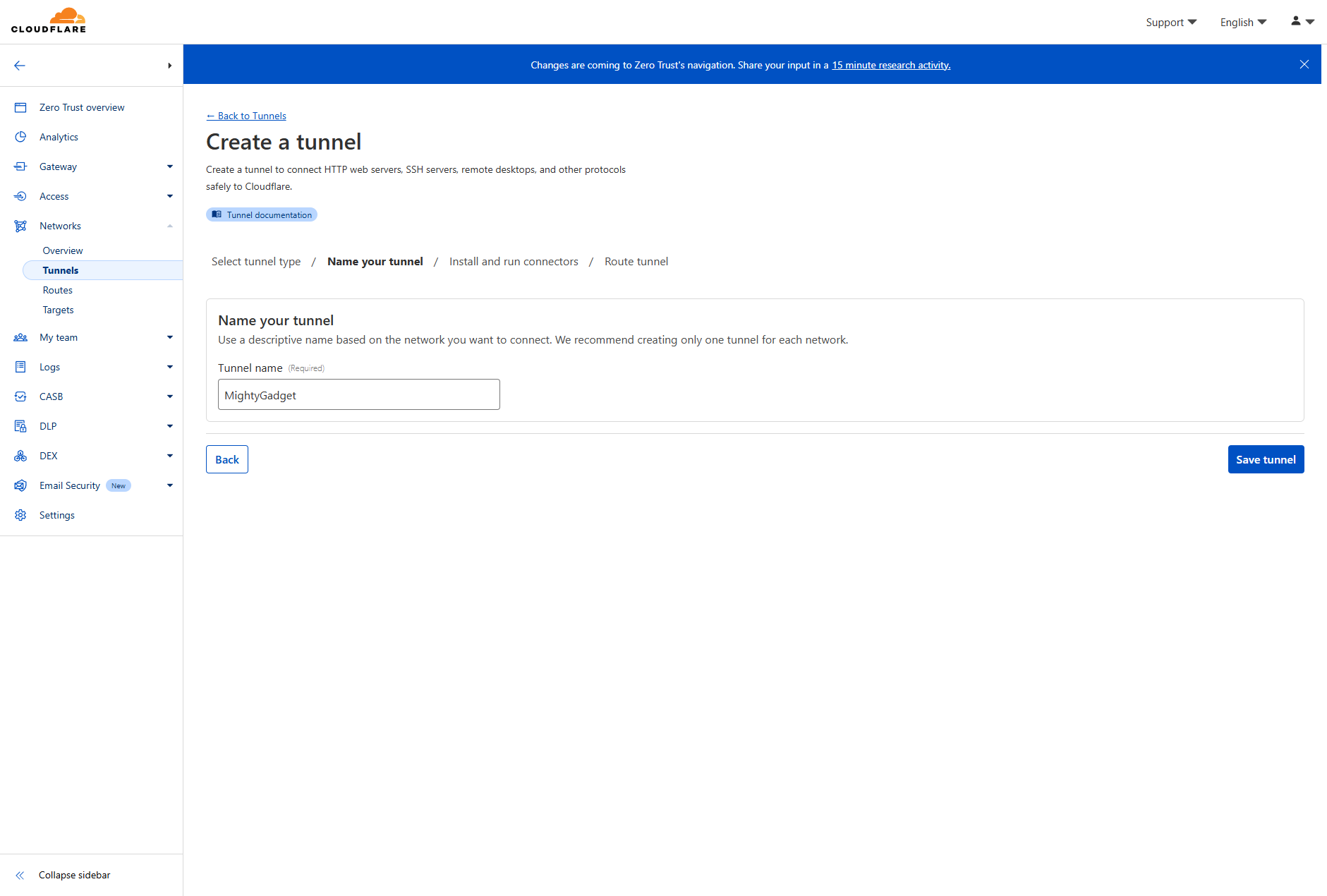Click the DLP sidebar icon
Screen dimensions: 1327x896
tap(20, 425)
